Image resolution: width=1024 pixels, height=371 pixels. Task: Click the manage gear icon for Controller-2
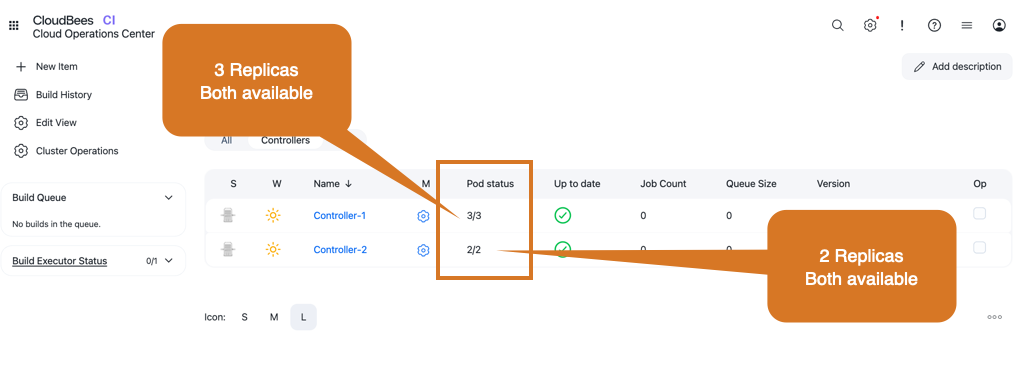(x=423, y=250)
